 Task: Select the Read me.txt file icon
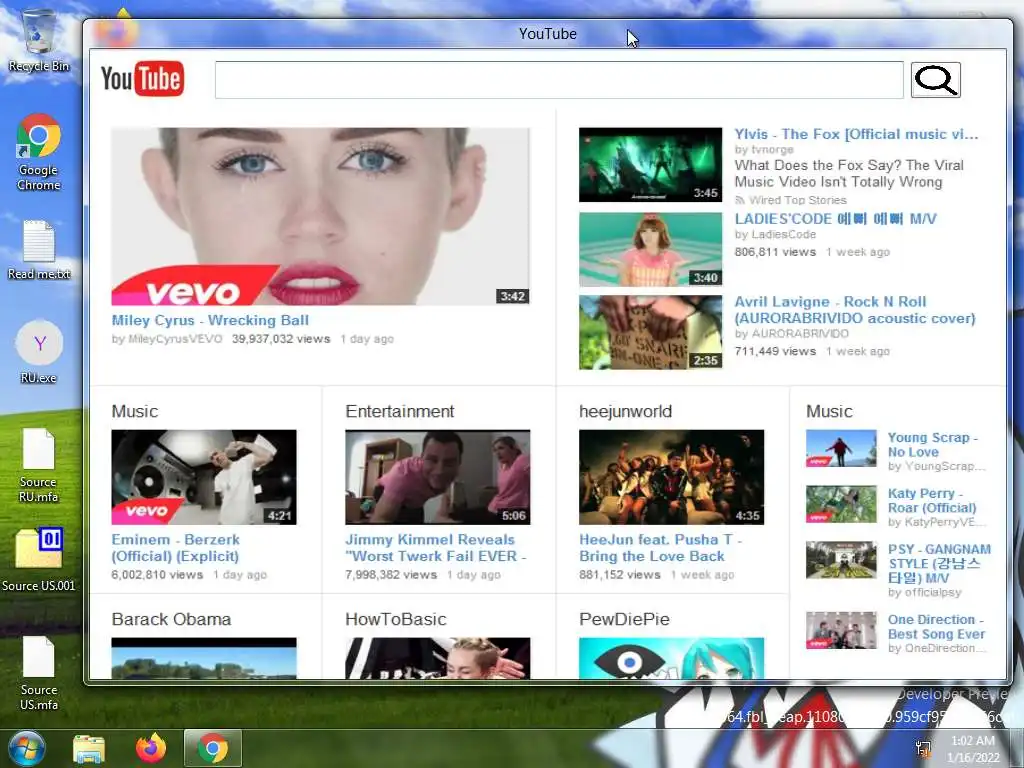pyautogui.click(x=39, y=250)
